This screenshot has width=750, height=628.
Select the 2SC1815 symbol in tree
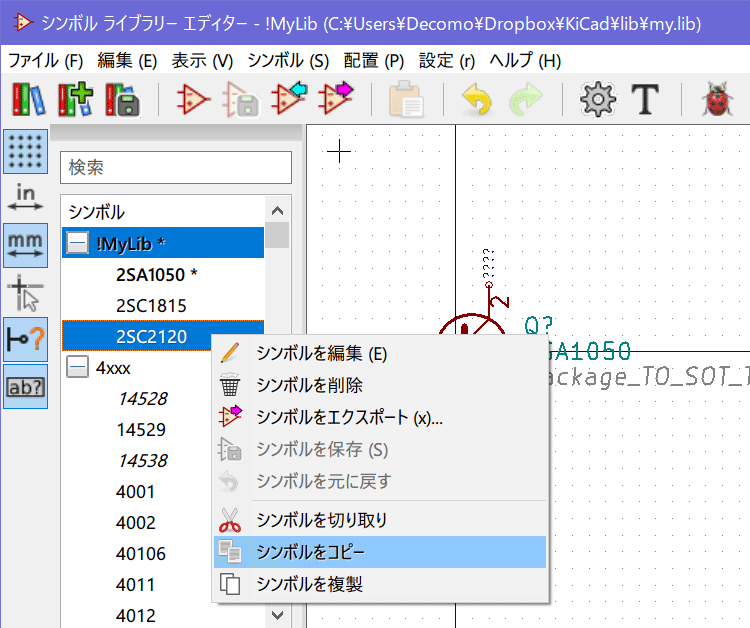coord(151,305)
